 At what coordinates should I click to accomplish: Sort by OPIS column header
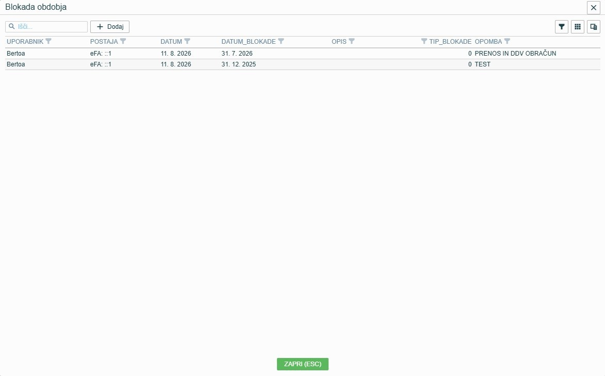tap(339, 42)
